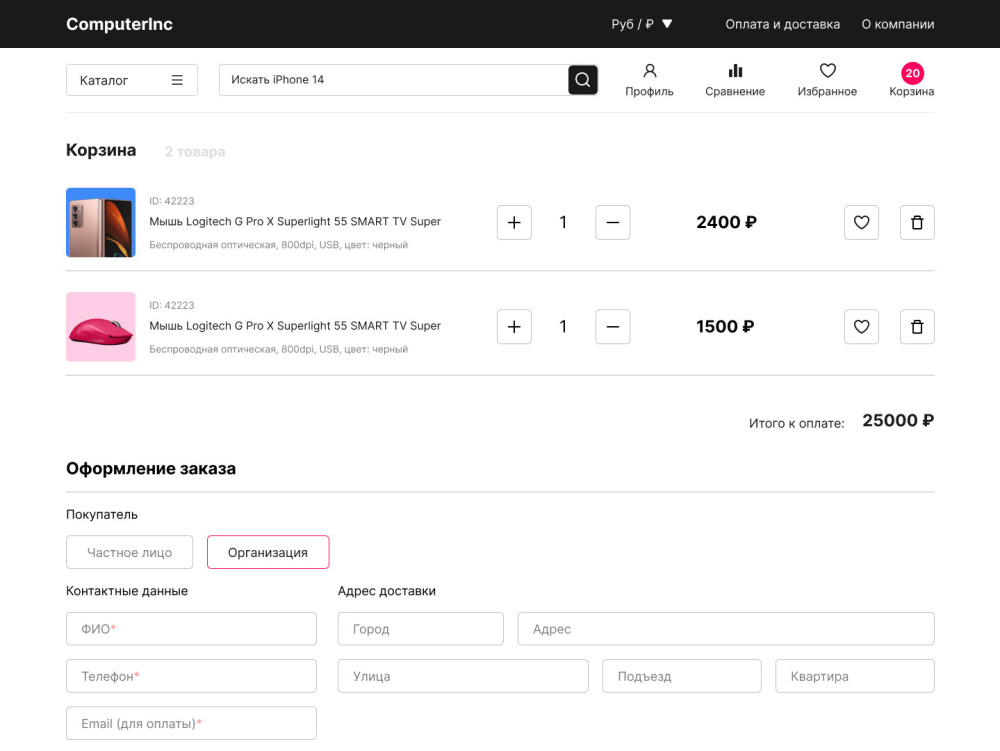Increase quantity for the 2400 ₽ item

point(514,222)
